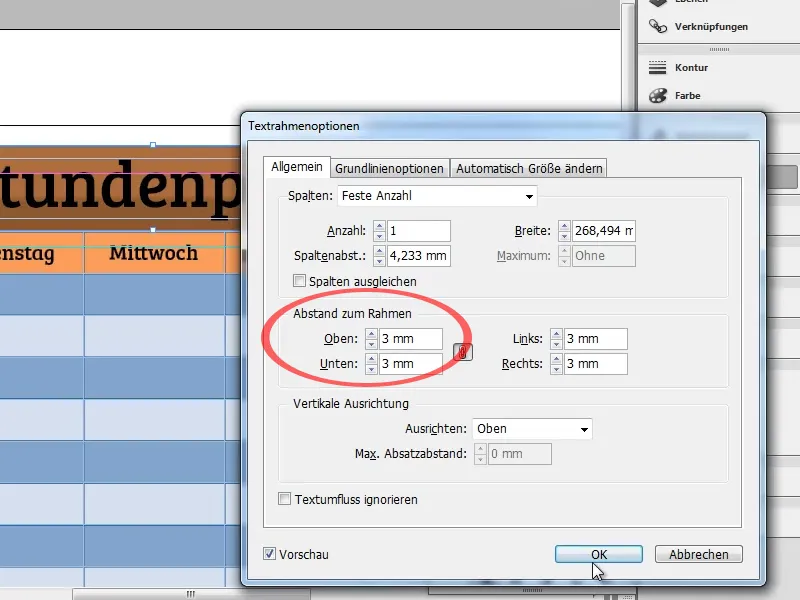This screenshot has height=600, width=800.
Task: Increase the Unten inset with up arrow
Action: point(371,359)
